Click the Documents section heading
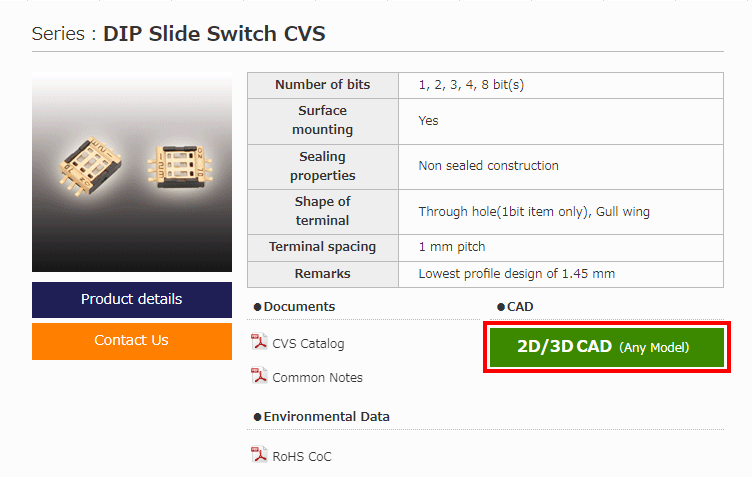 coord(294,307)
